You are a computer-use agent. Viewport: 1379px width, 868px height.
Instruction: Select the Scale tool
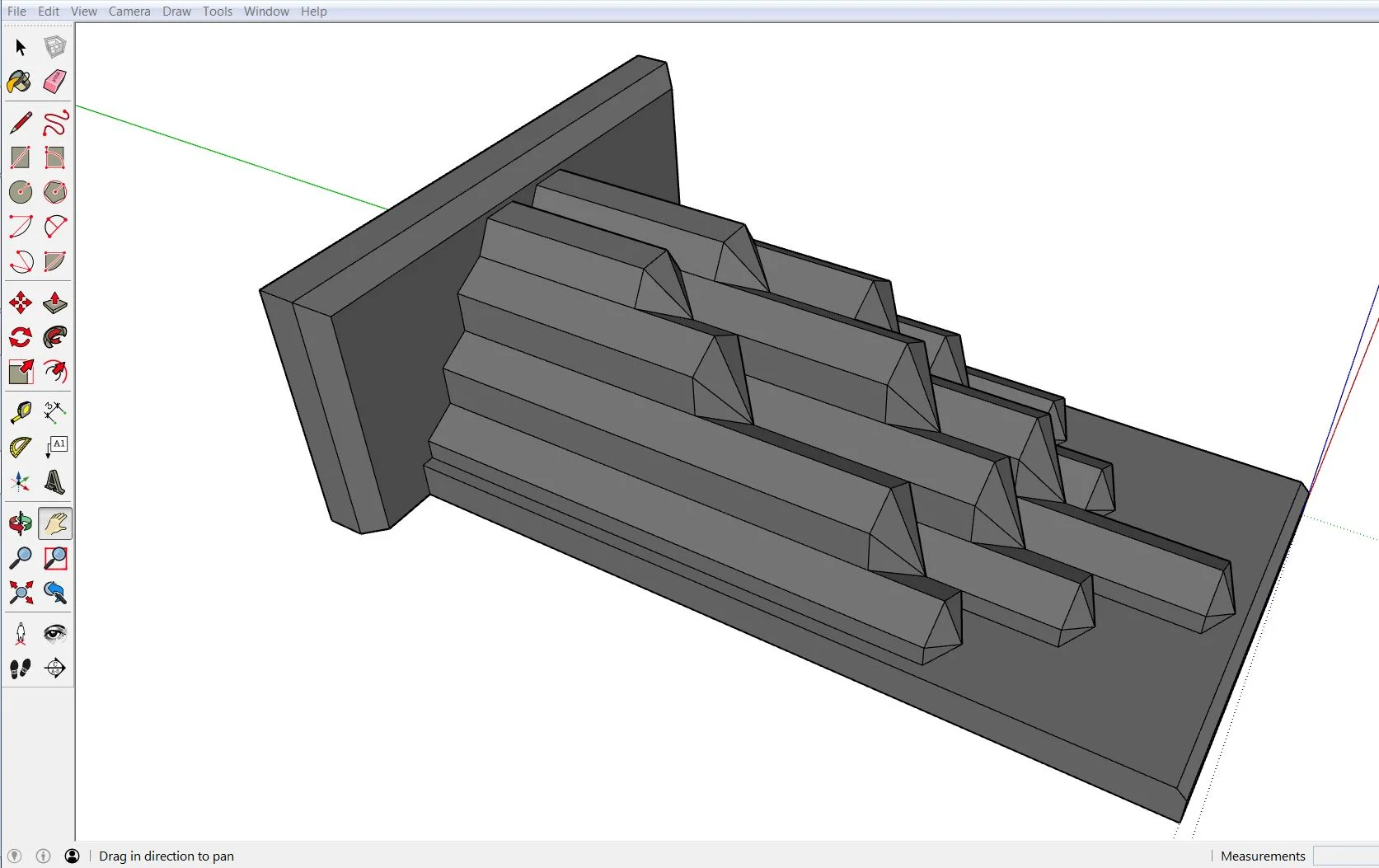coord(21,372)
